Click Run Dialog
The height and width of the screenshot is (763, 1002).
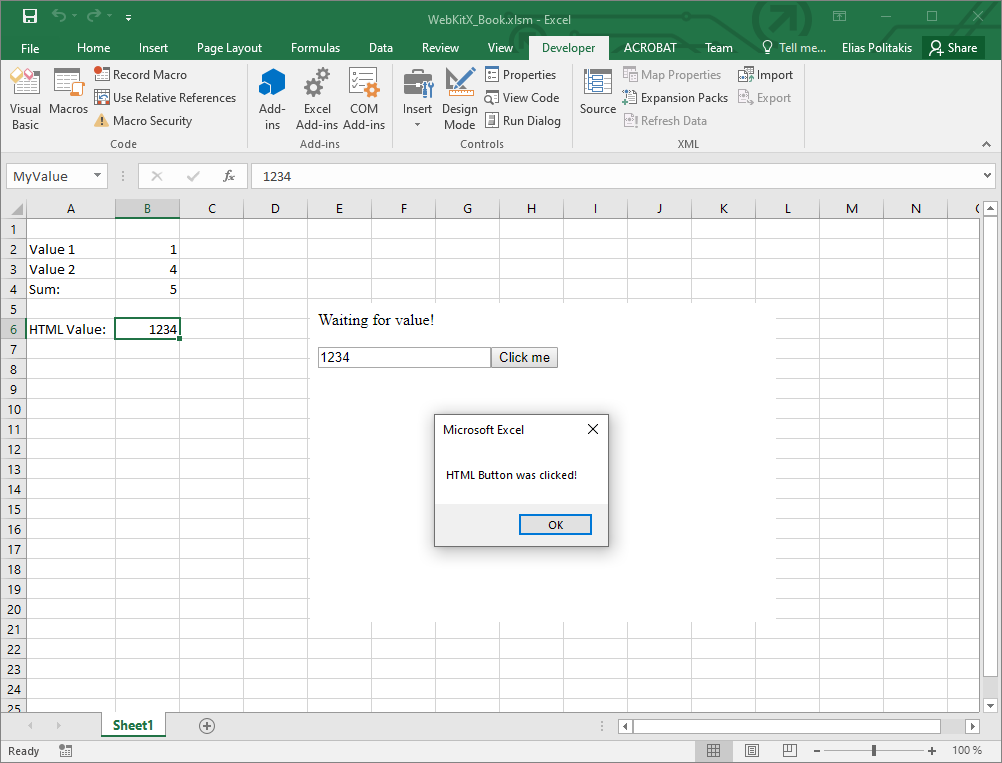click(523, 120)
